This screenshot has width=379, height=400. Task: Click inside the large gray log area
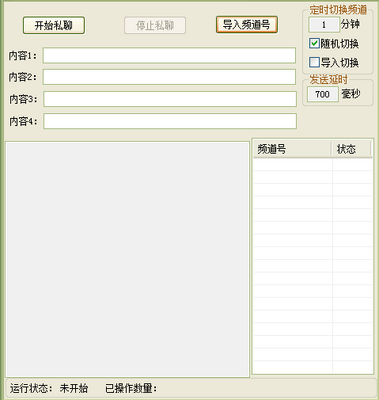[128, 259]
